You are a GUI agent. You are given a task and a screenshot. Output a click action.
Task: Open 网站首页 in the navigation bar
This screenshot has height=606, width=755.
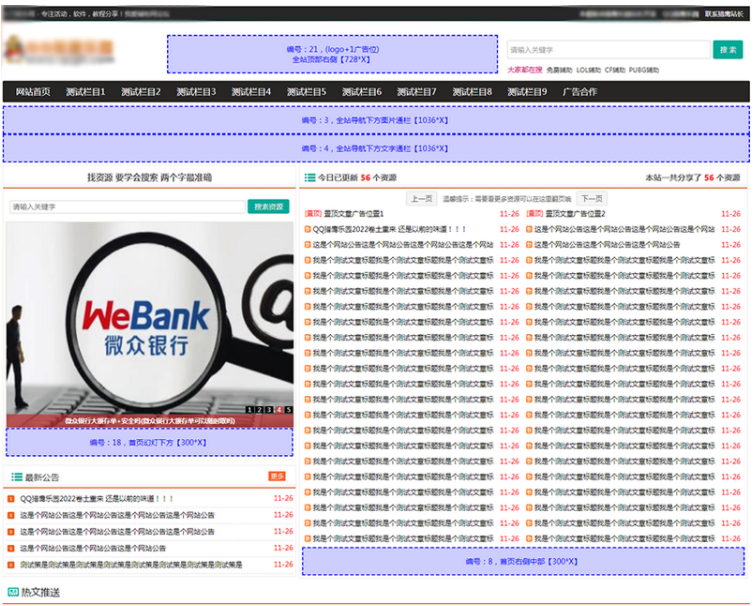(32, 92)
